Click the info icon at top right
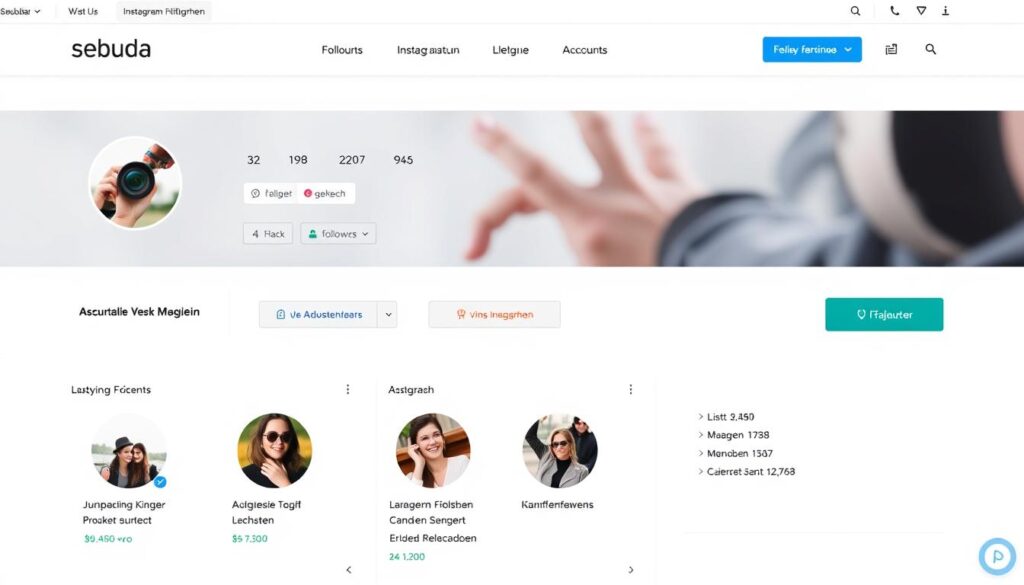The height and width of the screenshot is (585, 1024). pos(945,11)
